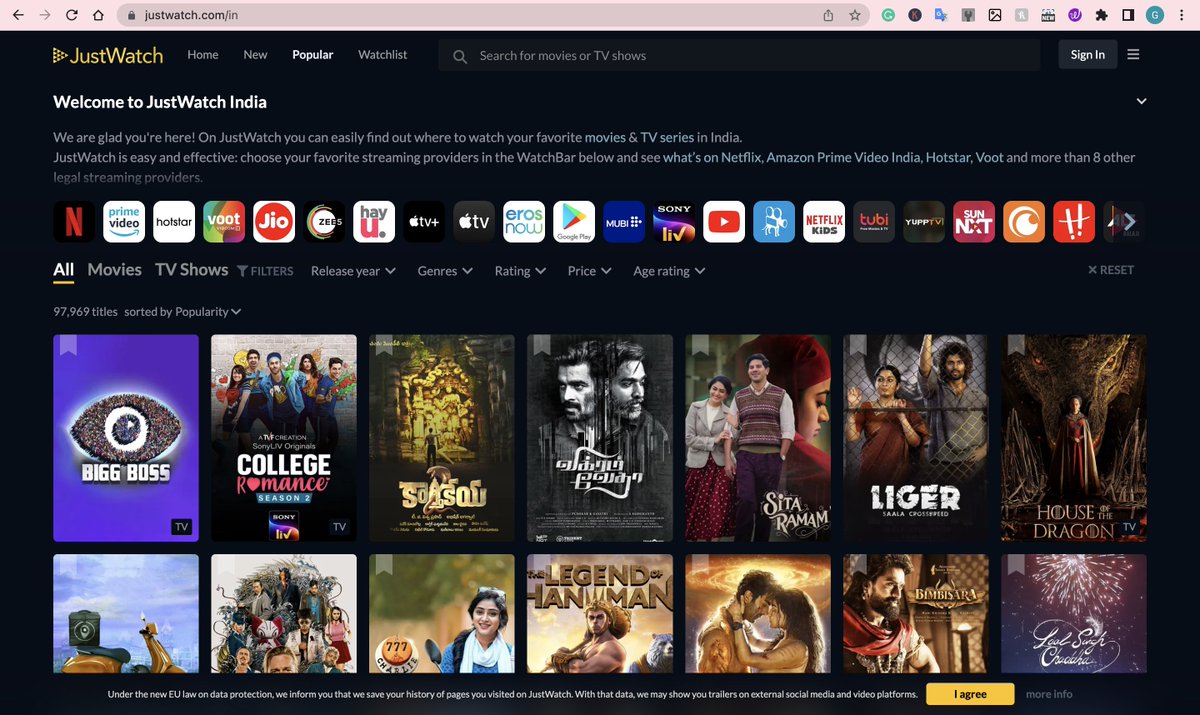This screenshot has height=715, width=1200.
Task: Open the Google Translate extension icon
Action: [x=941, y=15]
